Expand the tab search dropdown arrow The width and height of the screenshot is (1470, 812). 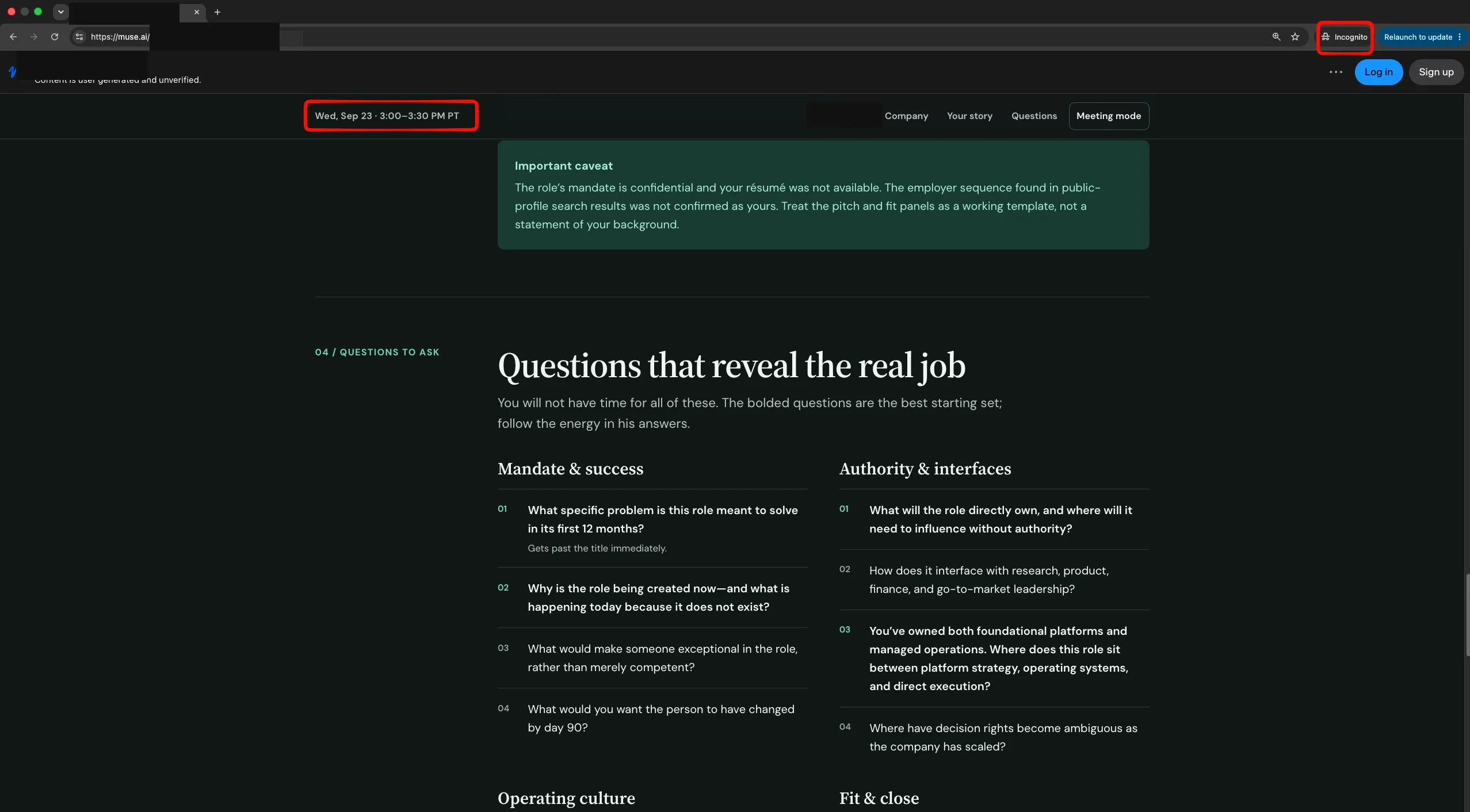(60, 12)
